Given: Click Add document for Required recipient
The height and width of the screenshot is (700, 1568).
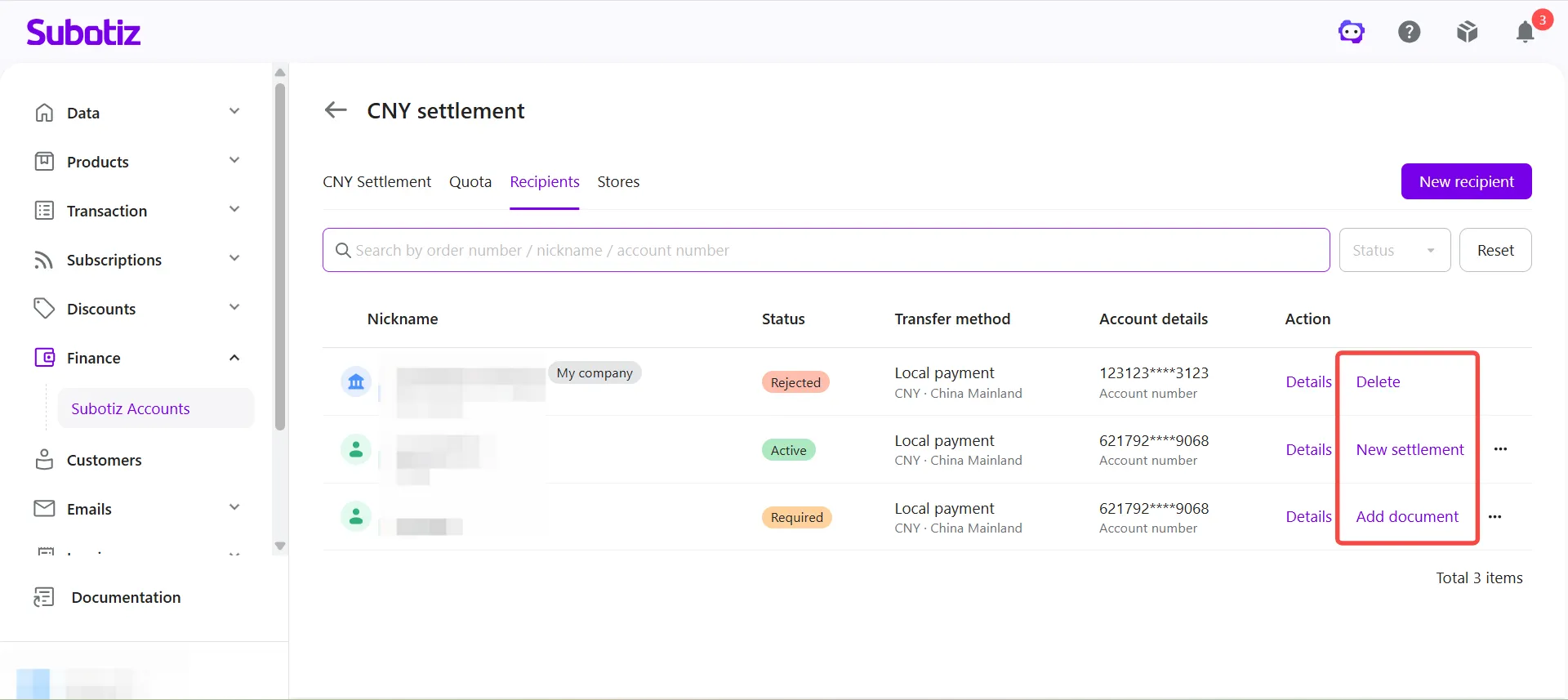Looking at the screenshot, I should point(1407,516).
